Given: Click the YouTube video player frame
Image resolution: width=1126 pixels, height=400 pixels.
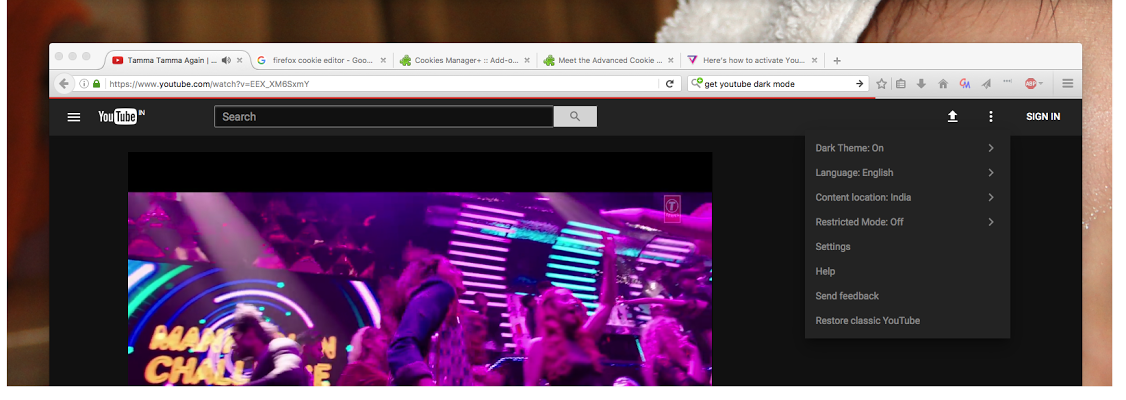Looking at the screenshot, I should click(420, 269).
